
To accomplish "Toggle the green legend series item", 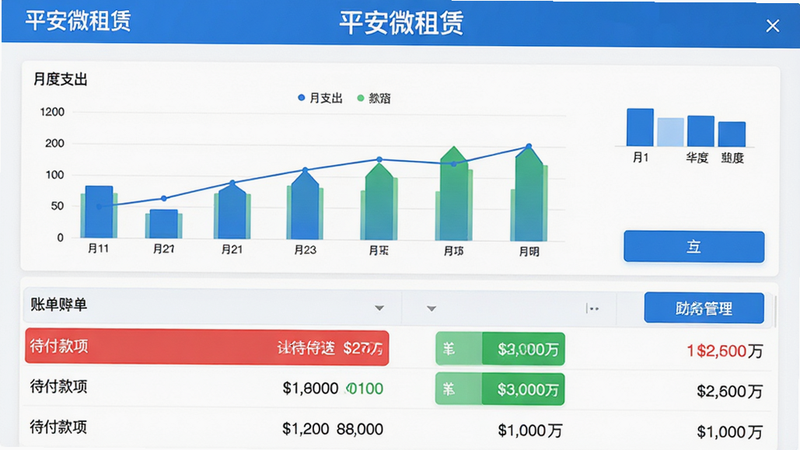I will (x=374, y=98).
